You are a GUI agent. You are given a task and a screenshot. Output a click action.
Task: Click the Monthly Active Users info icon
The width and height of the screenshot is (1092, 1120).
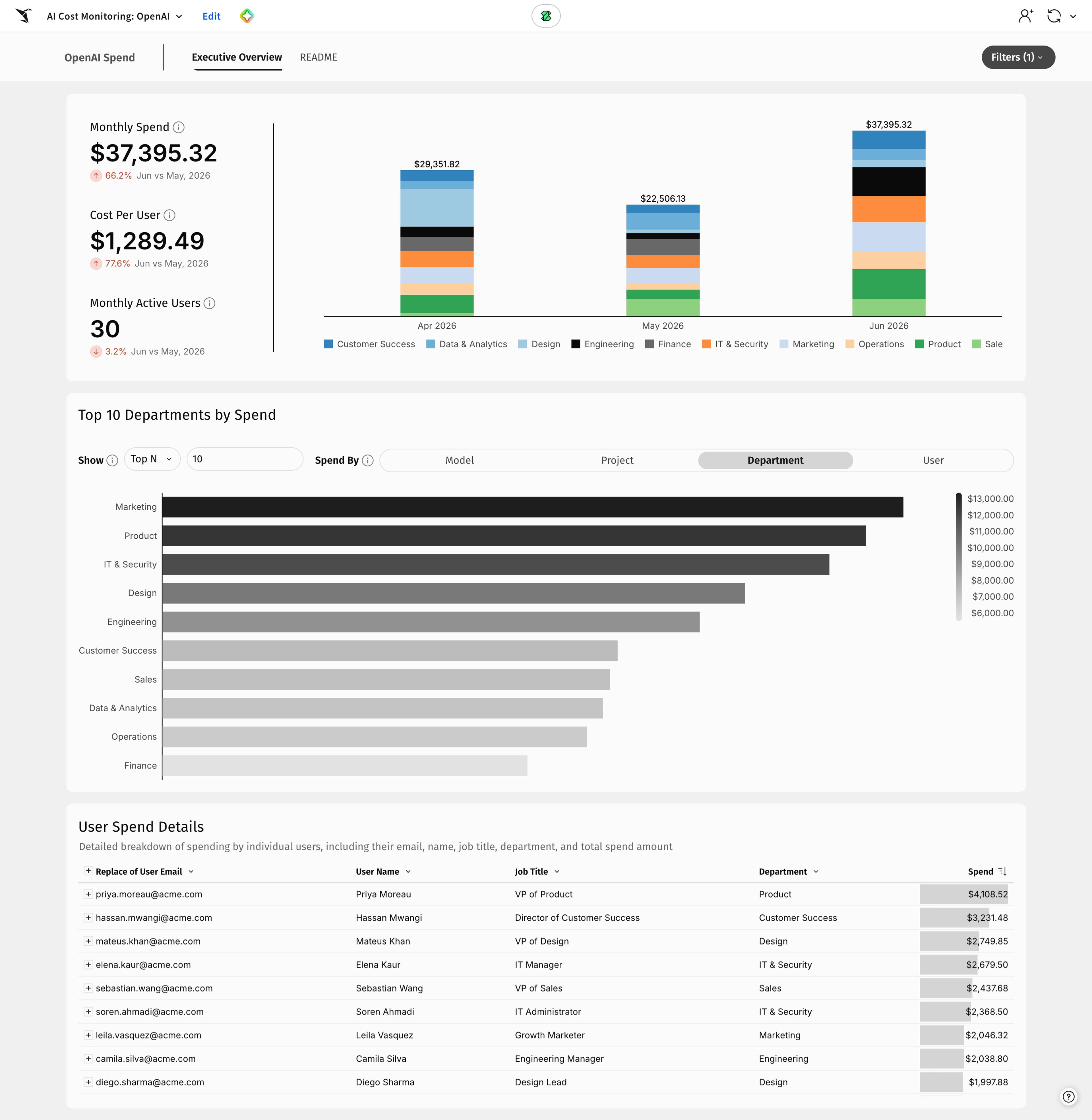click(x=209, y=303)
